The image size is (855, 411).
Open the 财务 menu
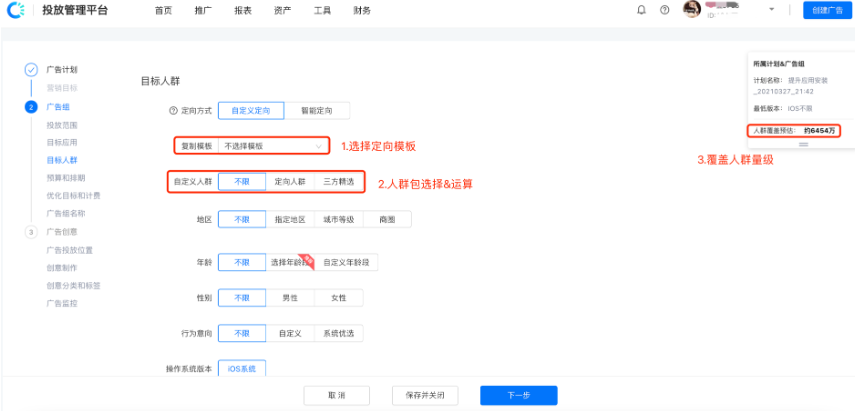(362, 10)
